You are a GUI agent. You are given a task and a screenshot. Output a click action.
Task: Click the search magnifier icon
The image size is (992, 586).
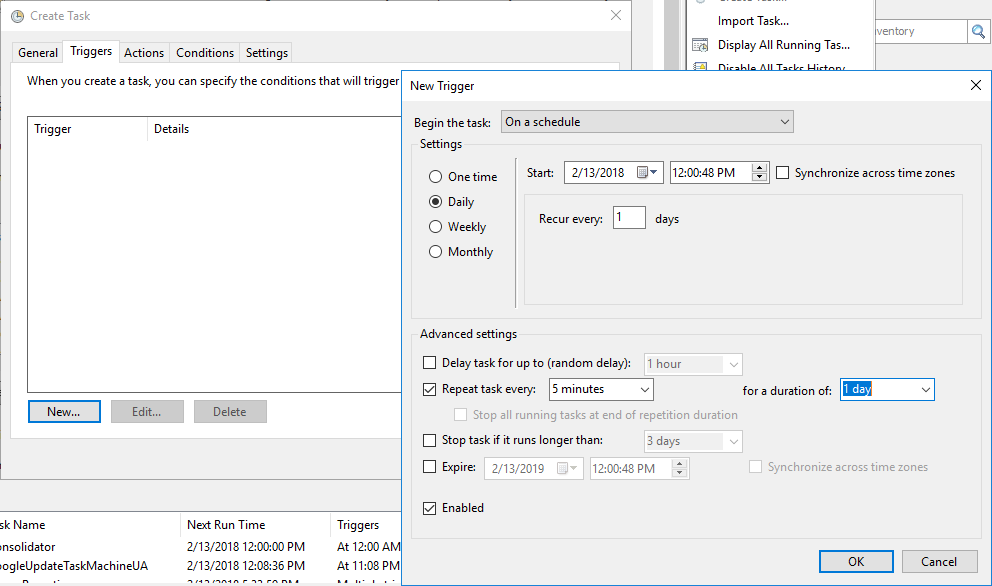(x=979, y=31)
